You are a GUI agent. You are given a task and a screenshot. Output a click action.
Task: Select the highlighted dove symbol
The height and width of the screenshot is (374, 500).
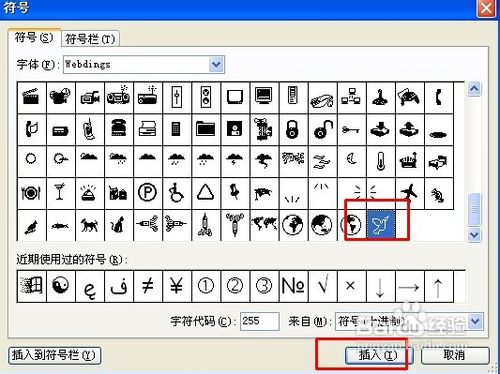click(x=380, y=225)
